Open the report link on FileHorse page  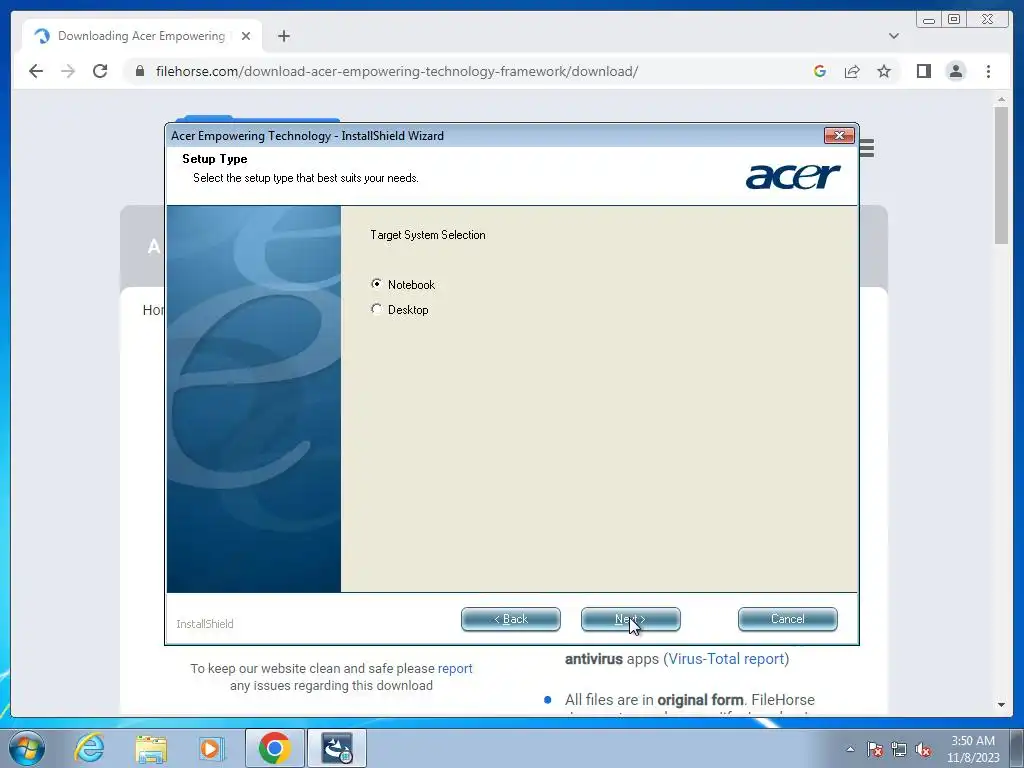(x=455, y=668)
